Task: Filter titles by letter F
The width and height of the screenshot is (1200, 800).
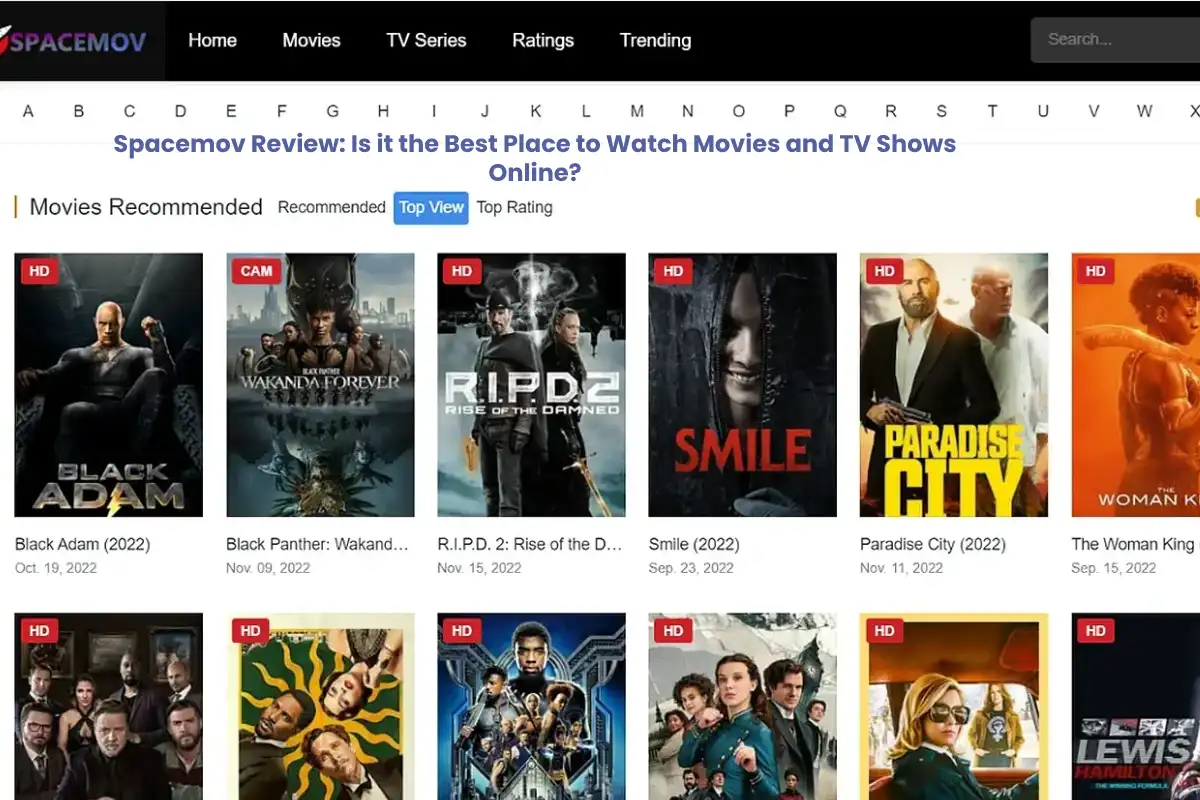Action: pos(282,111)
